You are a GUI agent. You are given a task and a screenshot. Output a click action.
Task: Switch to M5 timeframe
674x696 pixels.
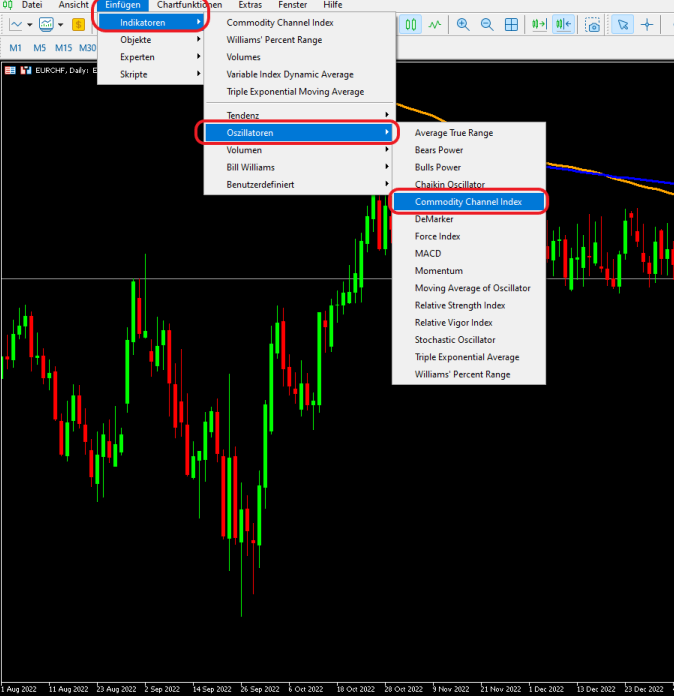39,47
